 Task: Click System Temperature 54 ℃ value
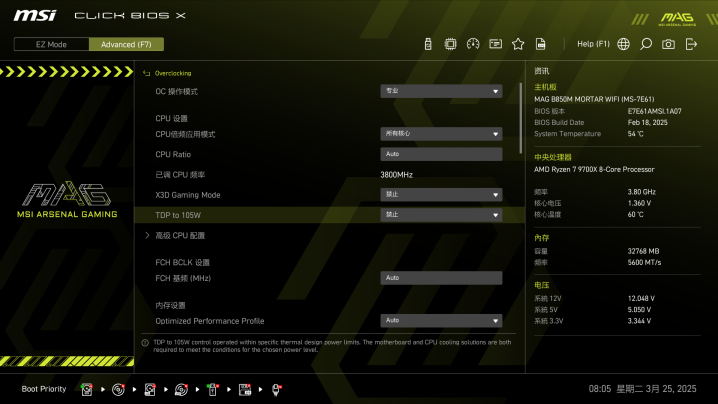coord(635,134)
